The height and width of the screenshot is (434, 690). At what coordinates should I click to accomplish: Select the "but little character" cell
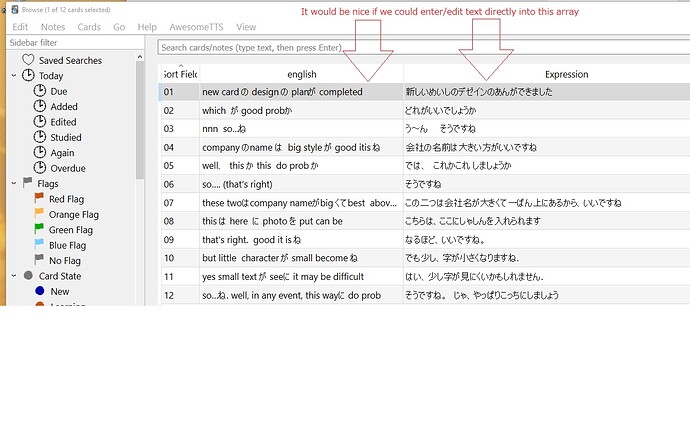301,258
